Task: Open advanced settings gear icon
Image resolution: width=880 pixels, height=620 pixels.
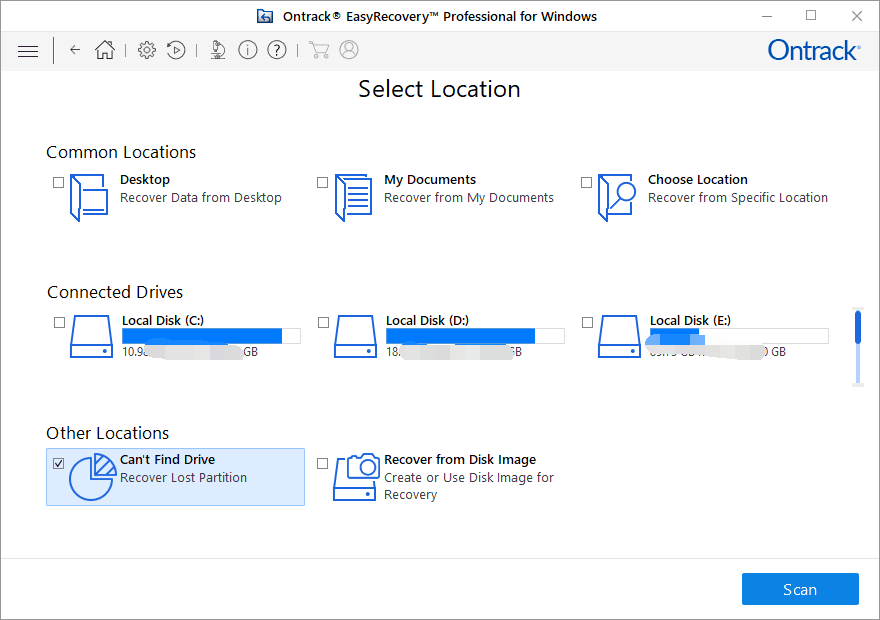Action: point(147,50)
